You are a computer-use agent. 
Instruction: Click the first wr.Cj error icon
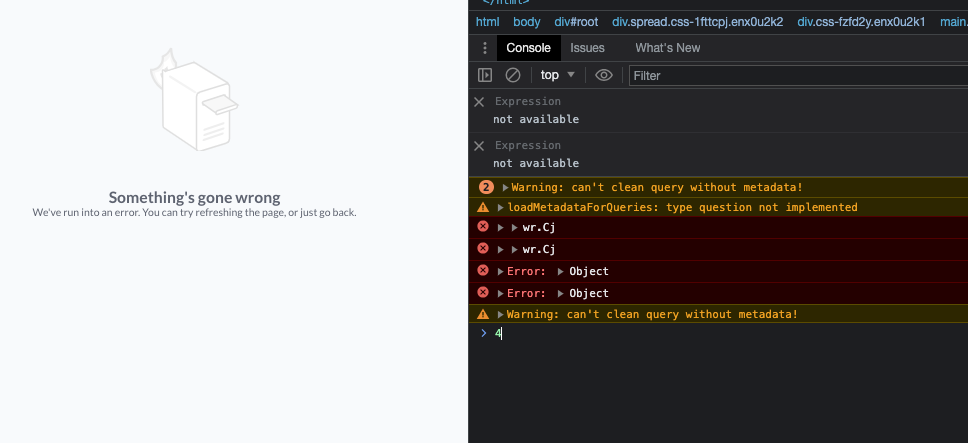(x=483, y=226)
